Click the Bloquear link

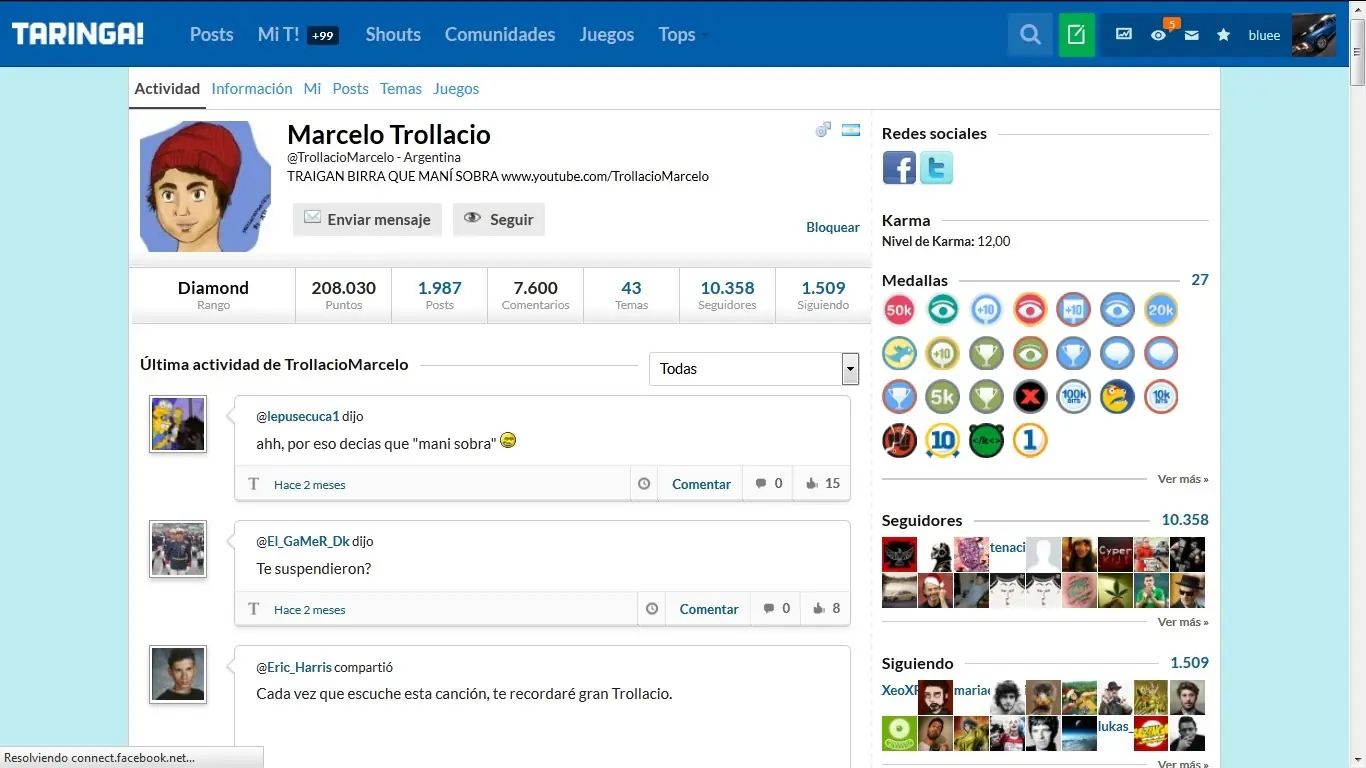click(833, 228)
